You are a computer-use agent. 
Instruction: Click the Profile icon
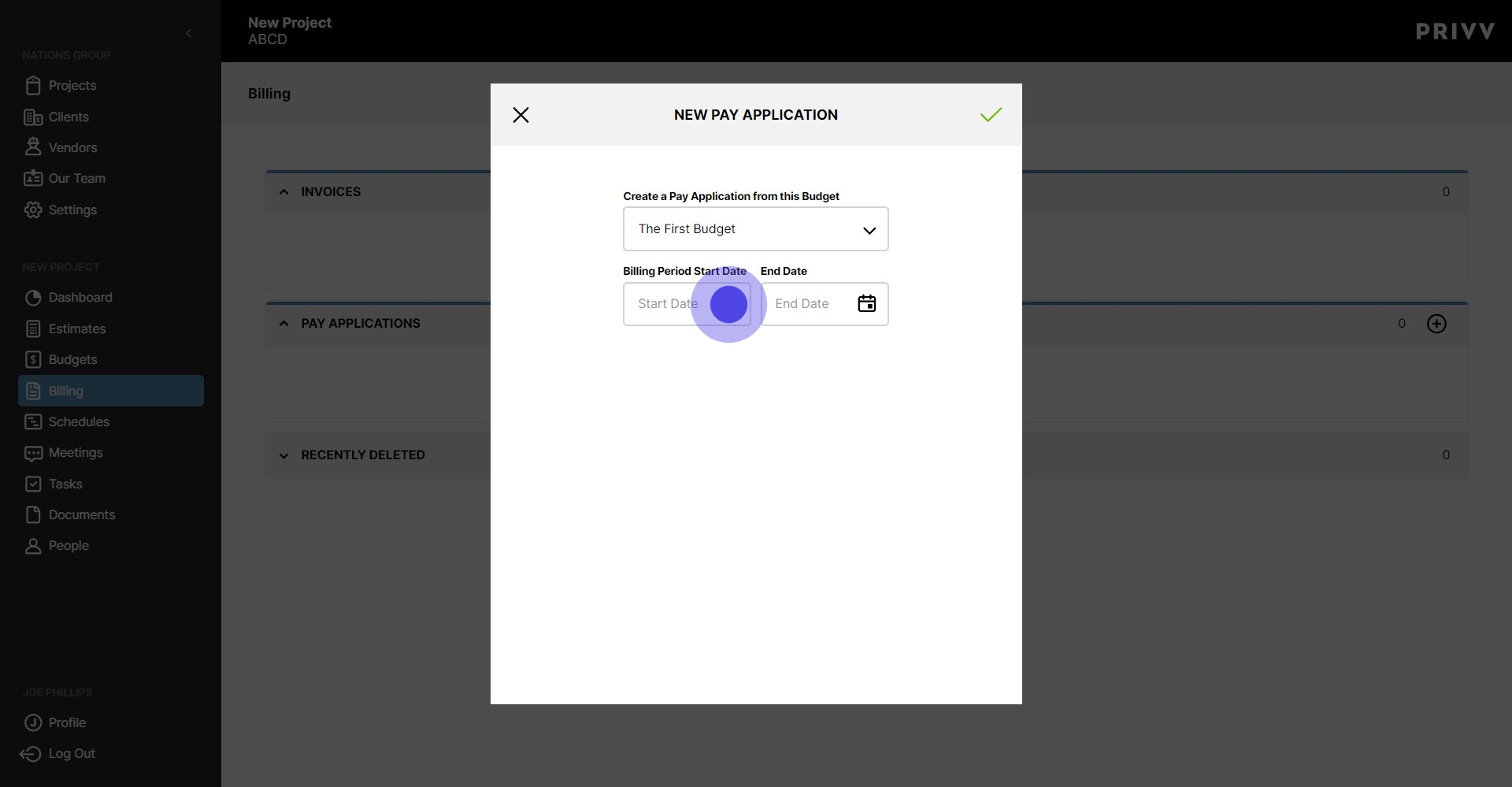[33, 722]
